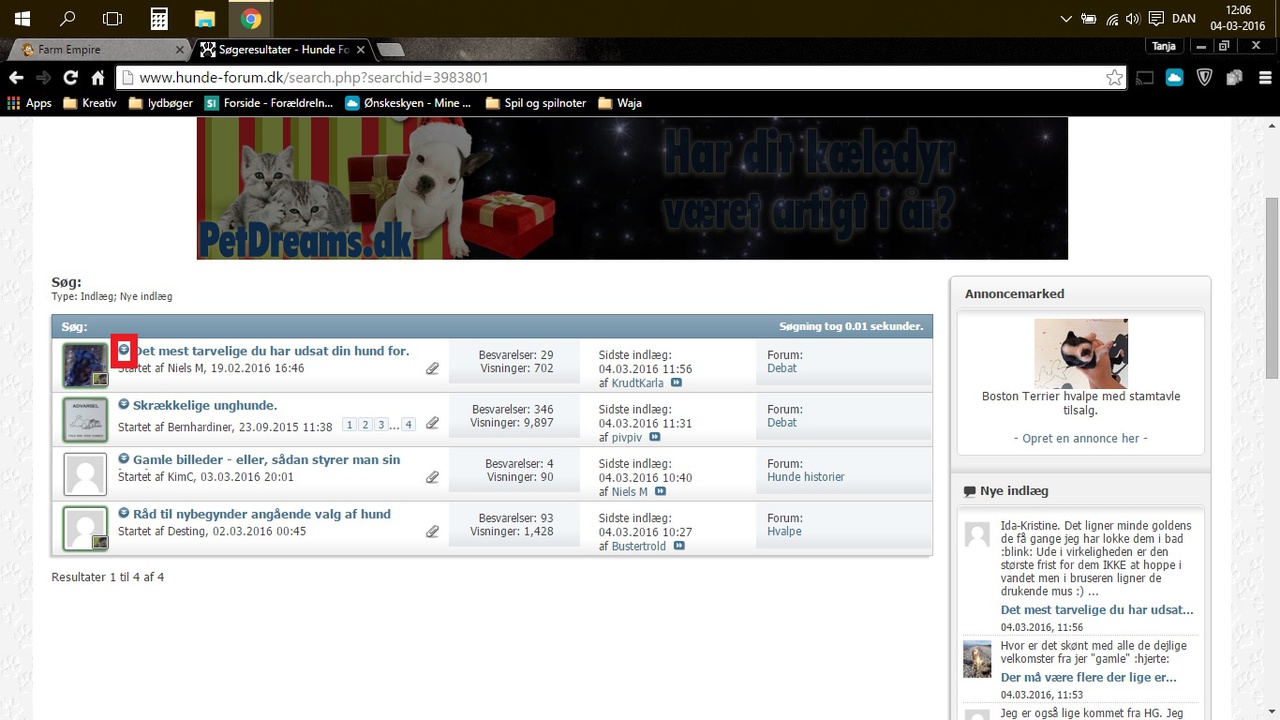The height and width of the screenshot is (720, 1280).
Task: Open browser home page
Action: pos(97,77)
